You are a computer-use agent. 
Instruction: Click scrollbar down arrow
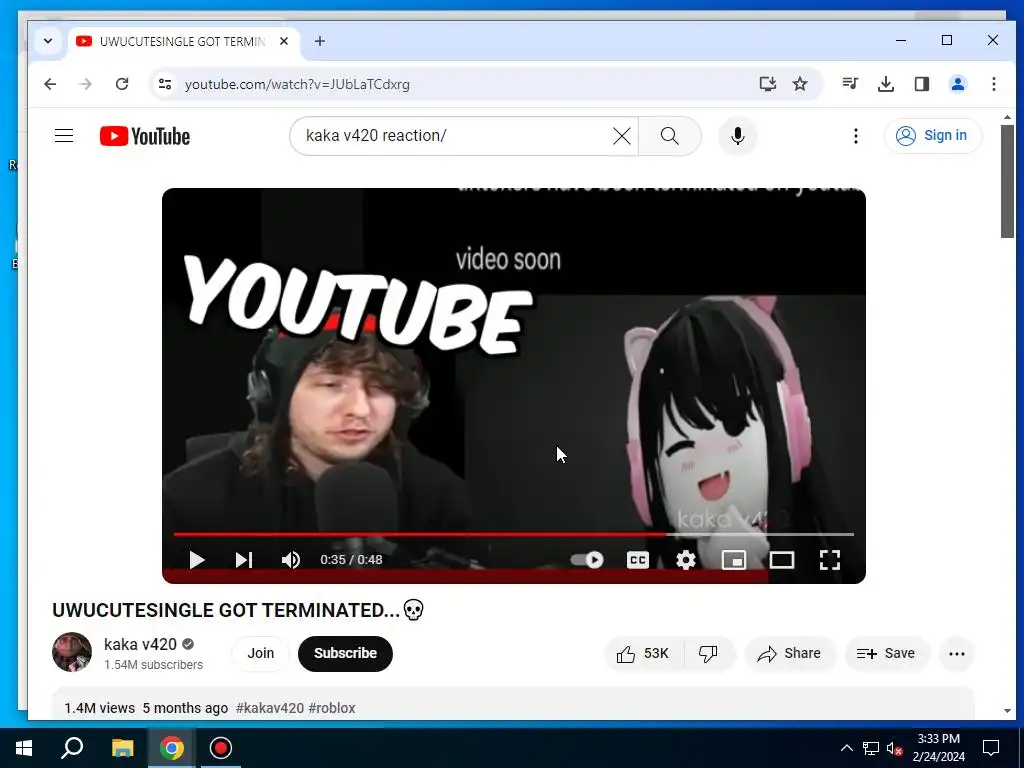click(1008, 711)
